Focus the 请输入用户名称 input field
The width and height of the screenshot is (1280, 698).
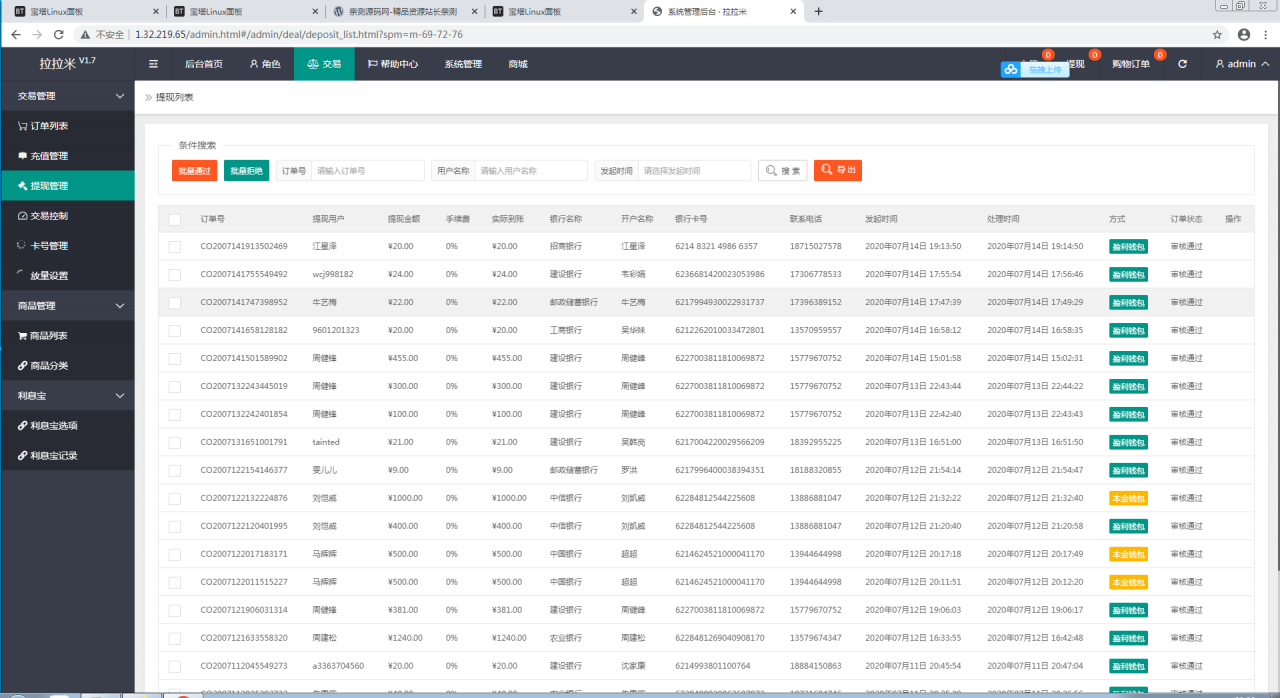(531, 171)
